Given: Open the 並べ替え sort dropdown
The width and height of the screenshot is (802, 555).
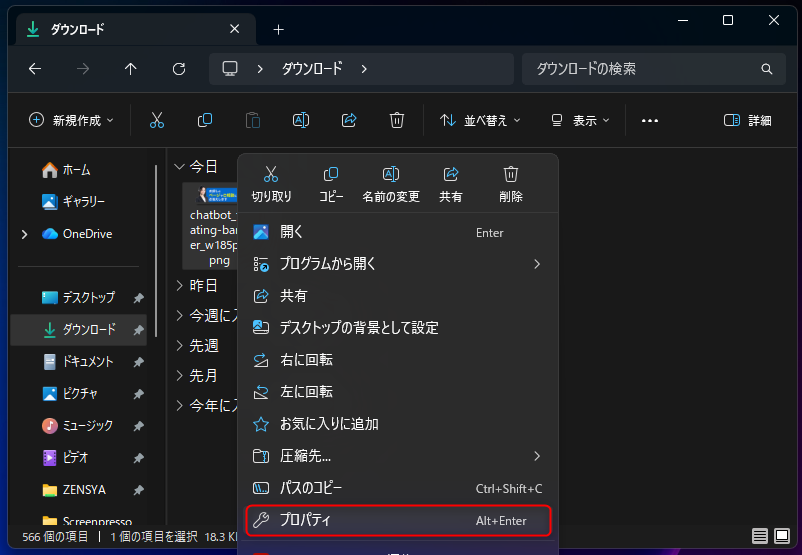Looking at the screenshot, I should tap(481, 120).
